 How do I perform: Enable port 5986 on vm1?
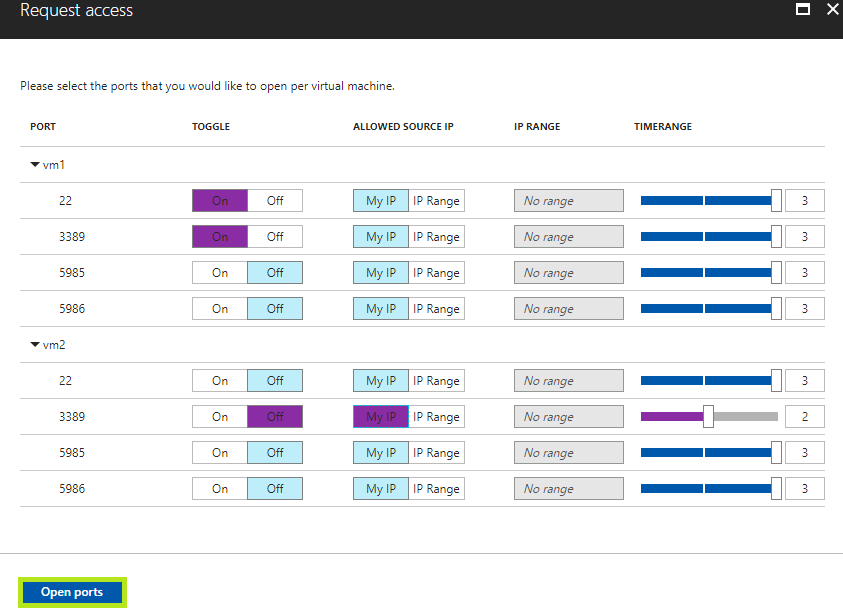click(220, 309)
